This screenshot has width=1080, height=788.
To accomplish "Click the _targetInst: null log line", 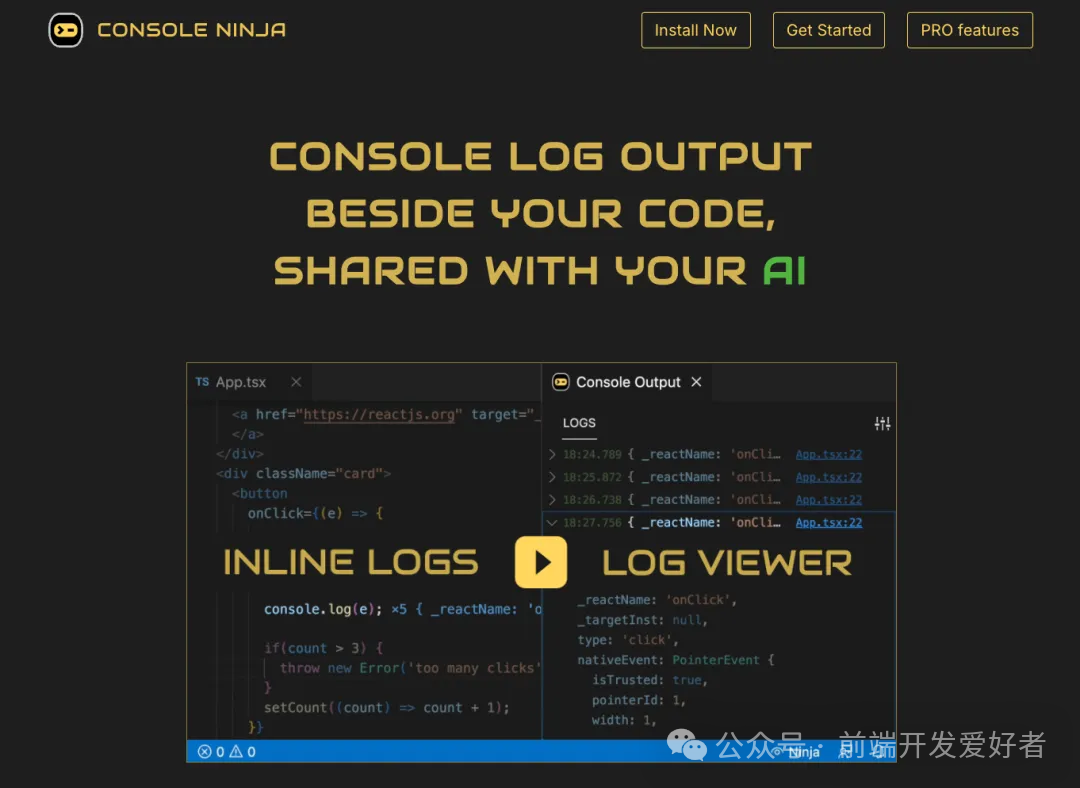I will pos(642,620).
